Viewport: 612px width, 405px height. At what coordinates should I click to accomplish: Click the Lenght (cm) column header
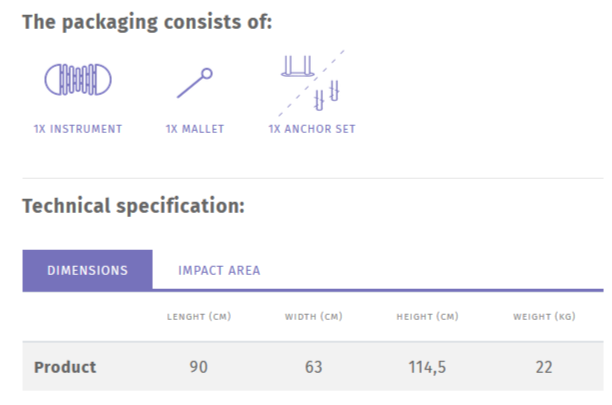[x=198, y=317]
